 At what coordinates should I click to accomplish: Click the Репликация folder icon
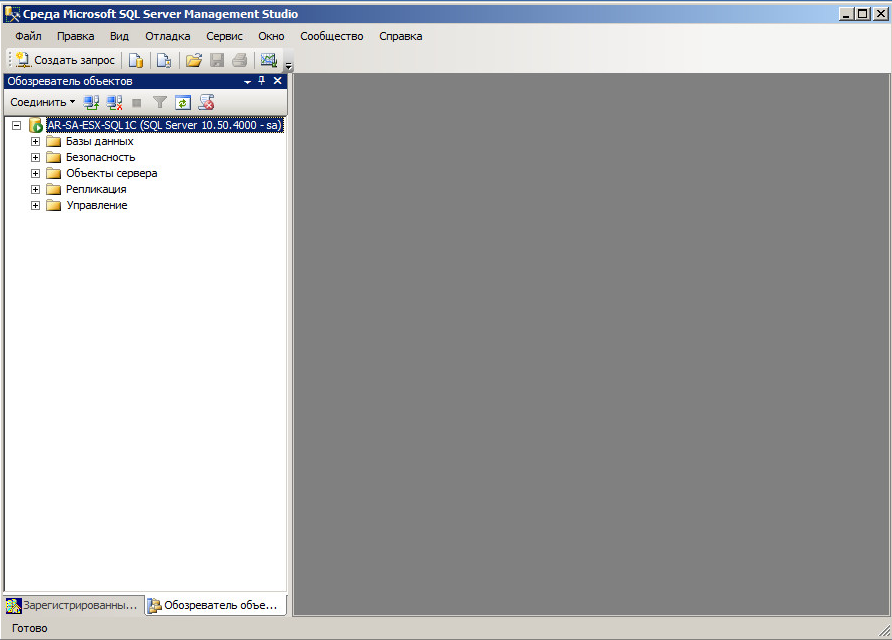pyautogui.click(x=53, y=189)
